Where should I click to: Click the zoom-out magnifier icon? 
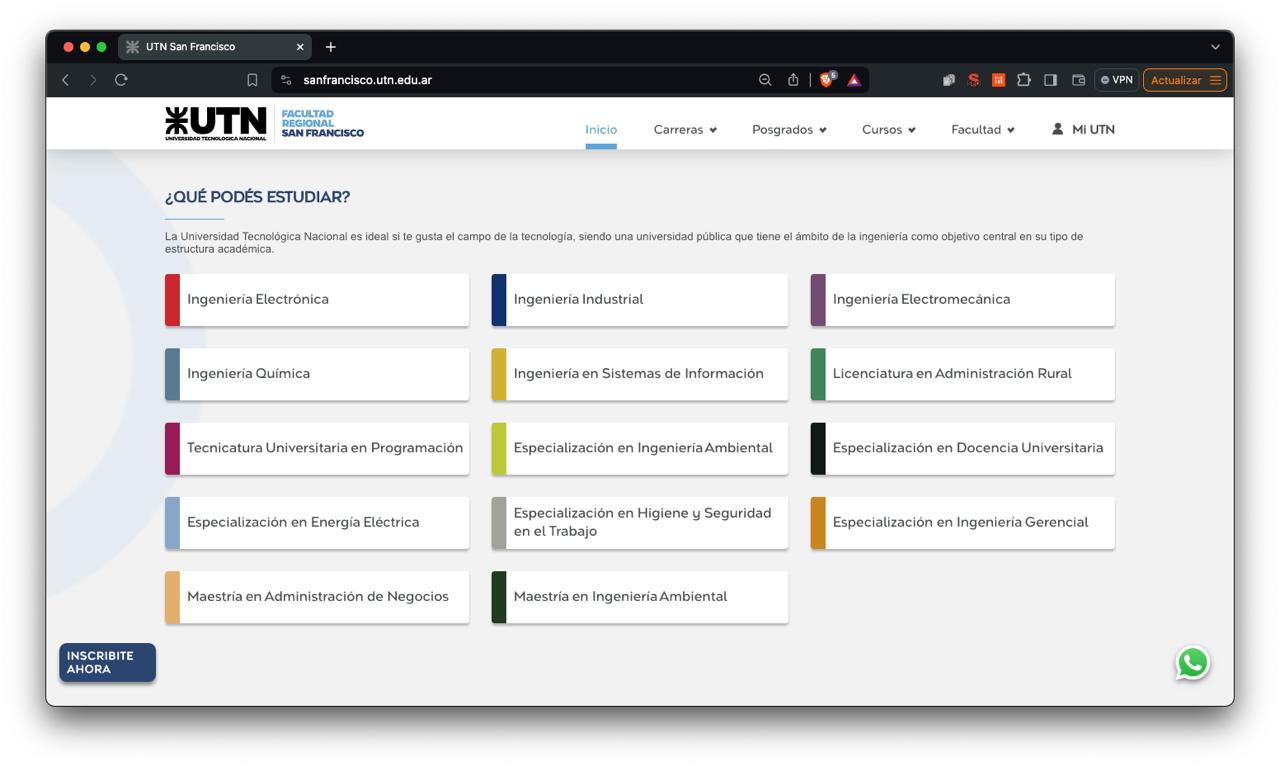click(x=765, y=80)
